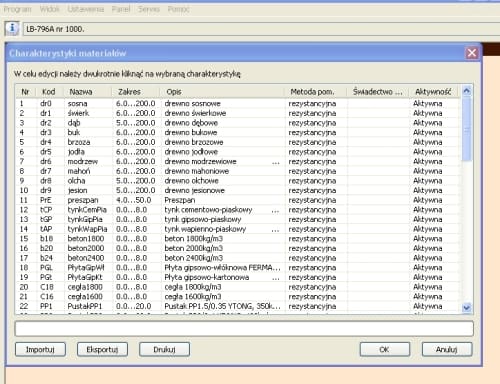
Task: Click code dr0 in the Kod column
Action: coord(46,103)
